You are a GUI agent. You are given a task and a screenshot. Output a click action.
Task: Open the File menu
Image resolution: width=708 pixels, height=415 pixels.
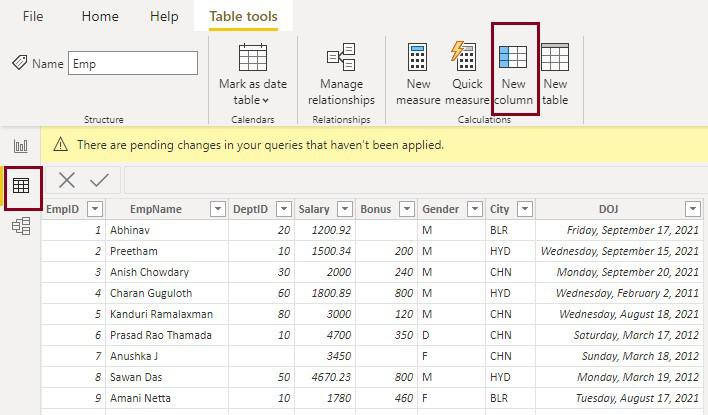pyautogui.click(x=33, y=16)
